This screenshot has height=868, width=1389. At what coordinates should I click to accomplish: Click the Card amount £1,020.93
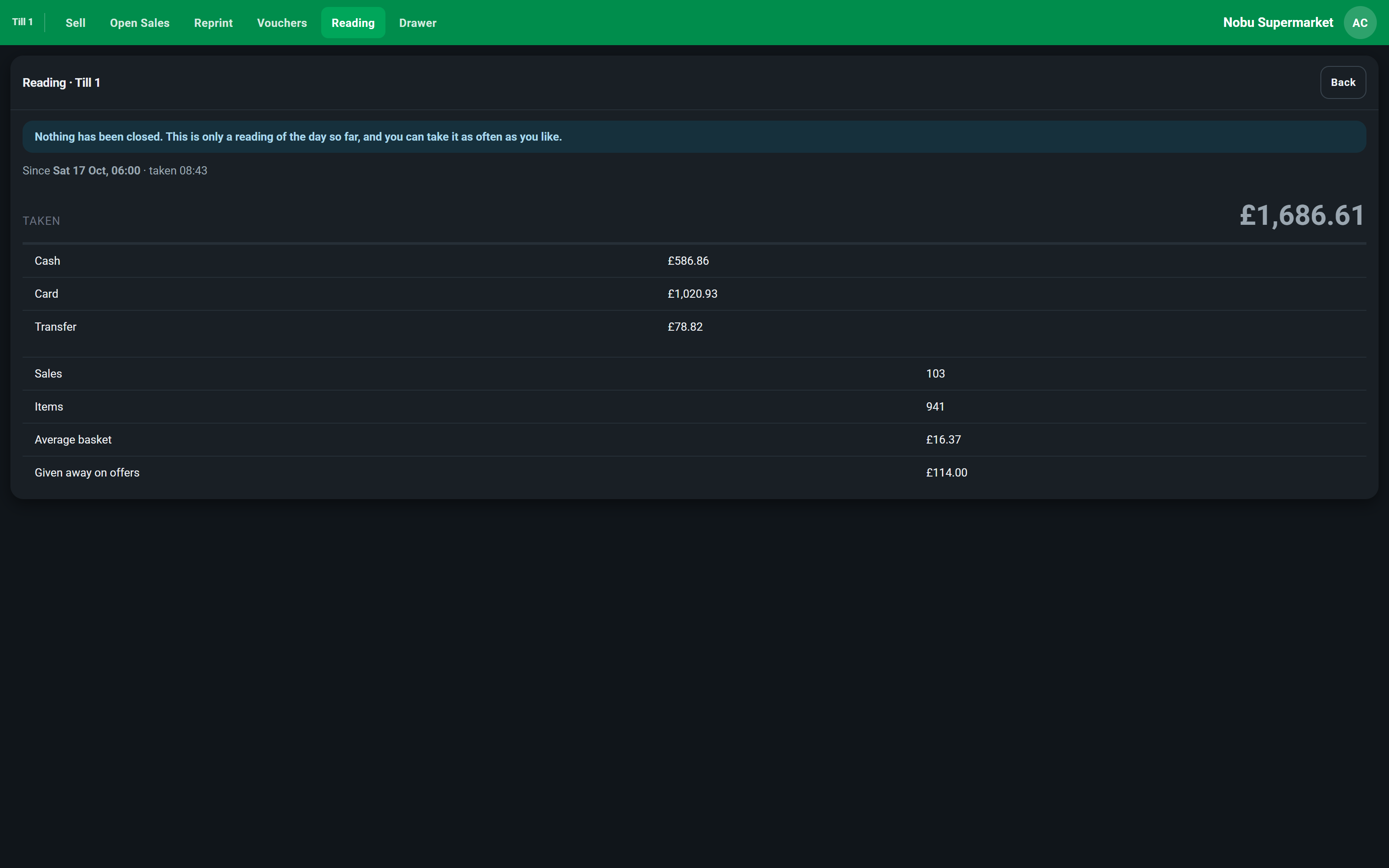(692, 294)
